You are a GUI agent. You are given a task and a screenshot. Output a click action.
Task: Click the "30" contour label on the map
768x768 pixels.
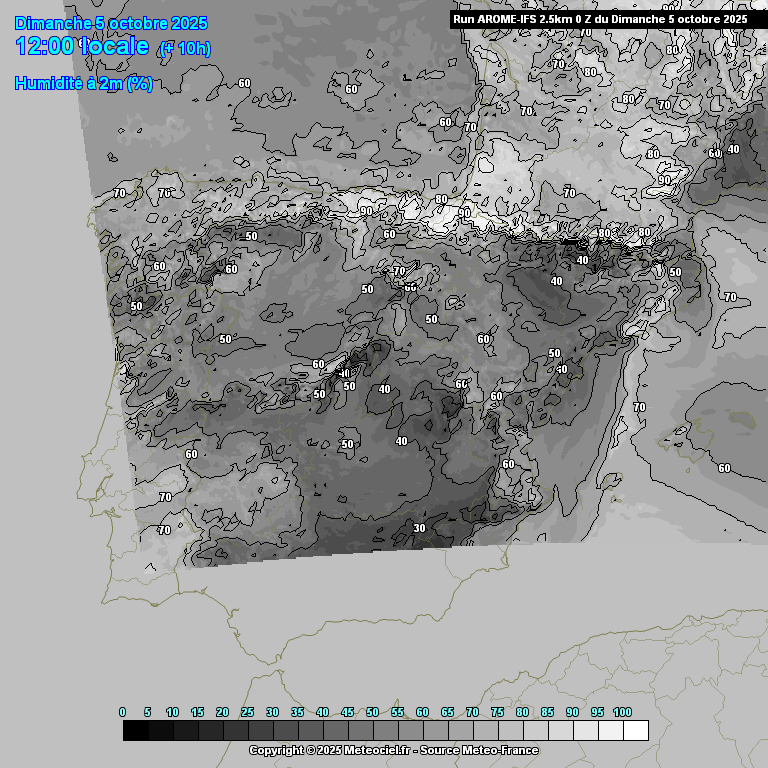pos(419,528)
